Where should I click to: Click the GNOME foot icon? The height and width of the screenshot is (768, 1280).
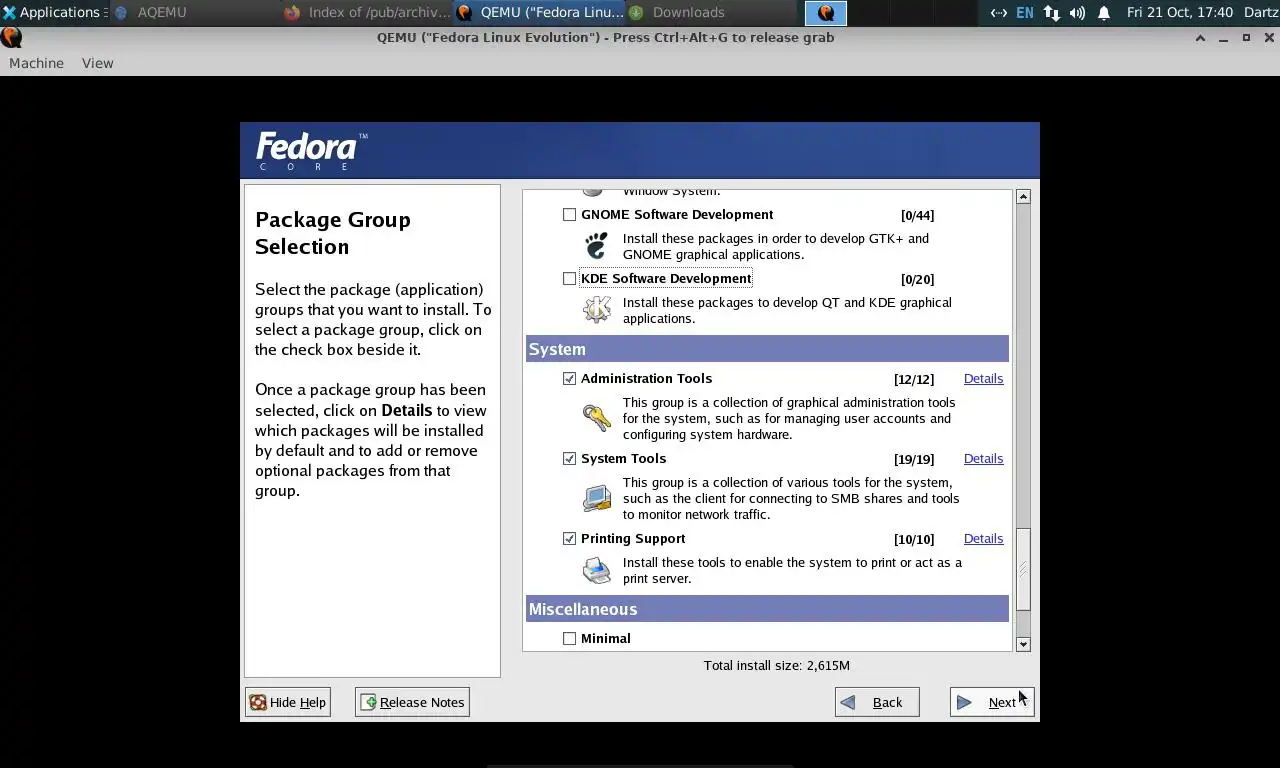coord(596,246)
